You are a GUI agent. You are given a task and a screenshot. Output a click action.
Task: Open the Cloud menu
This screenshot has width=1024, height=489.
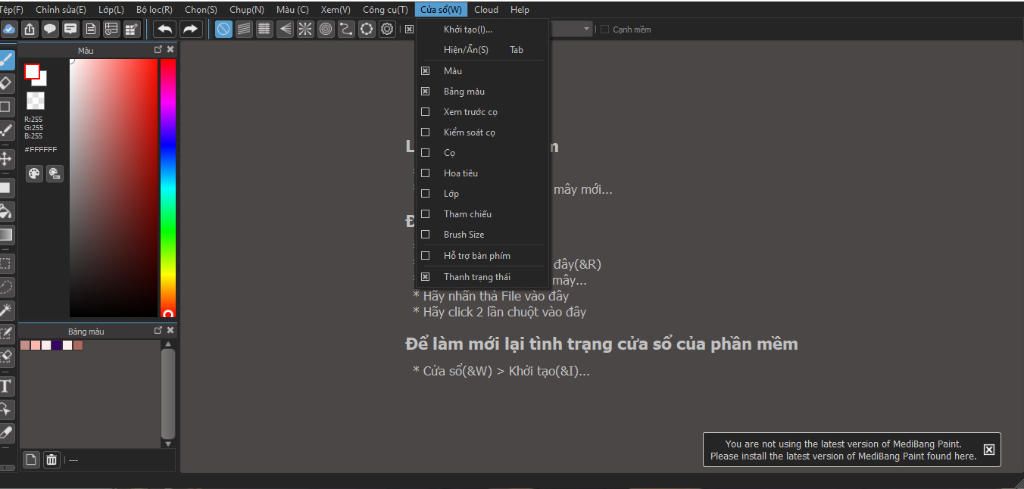click(486, 10)
